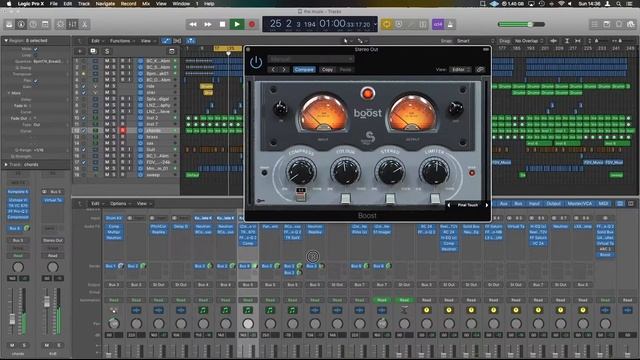Toggle the yellow Cycle mode button
The image size is (640, 360).
tap(386, 24)
